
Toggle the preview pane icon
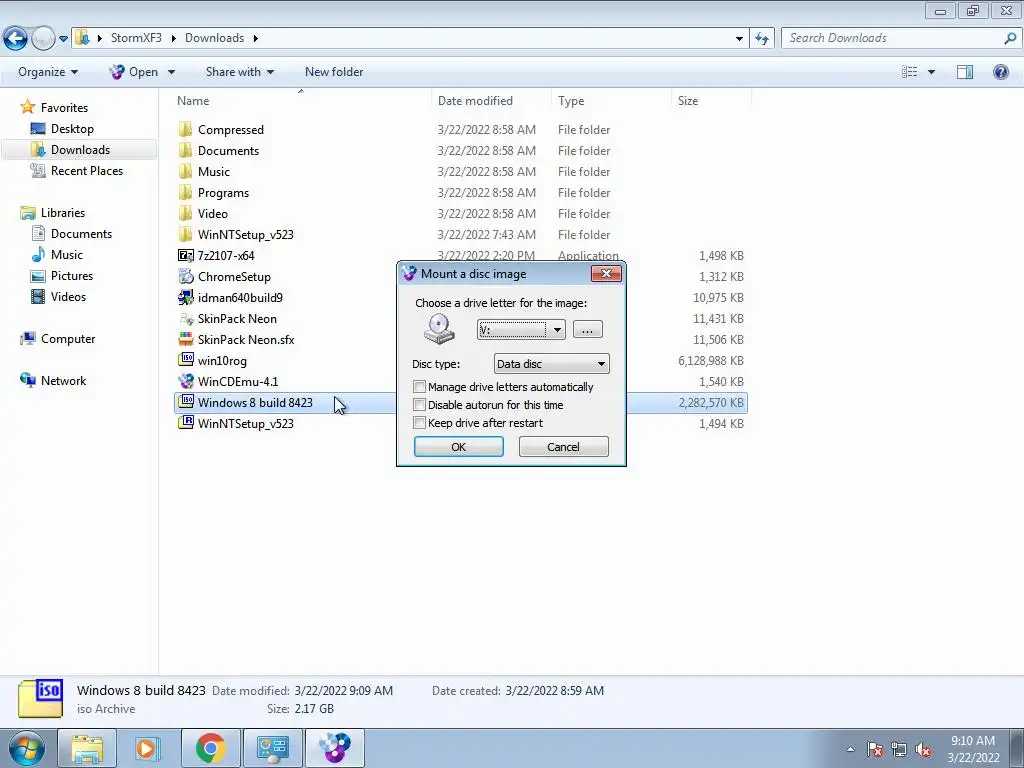pos(965,72)
